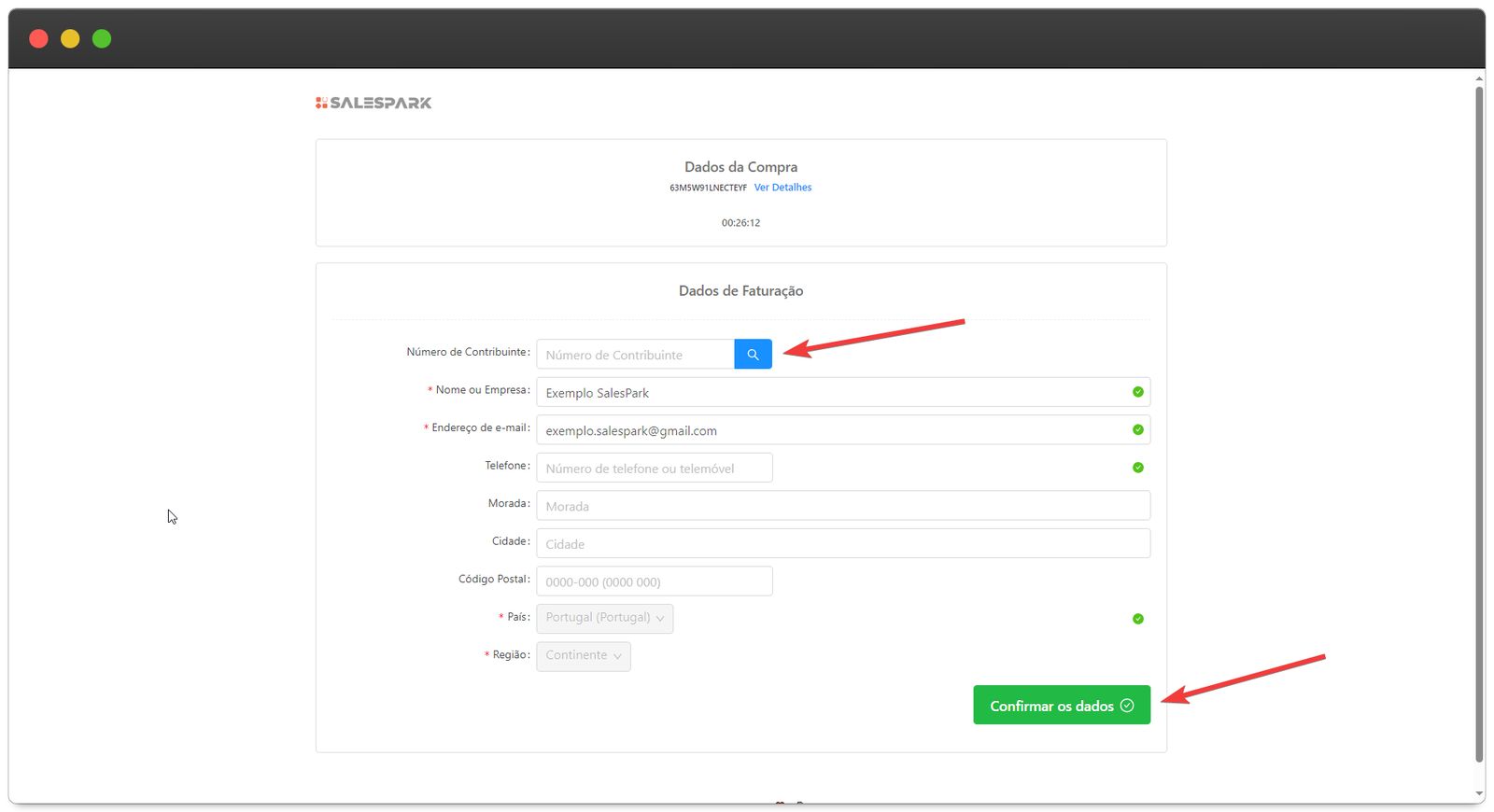
Task: Click the blue search magnifier button
Action: (x=753, y=355)
